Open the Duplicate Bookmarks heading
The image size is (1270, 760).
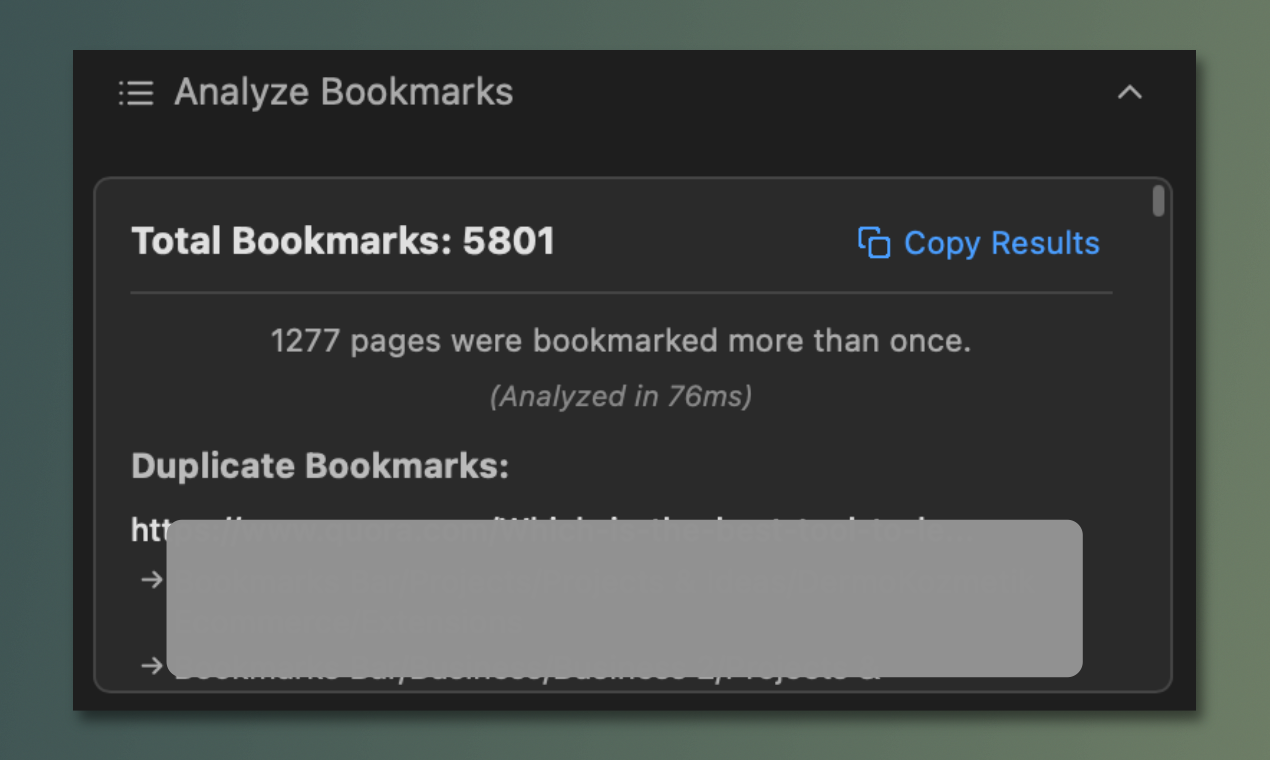click(320, 465)
